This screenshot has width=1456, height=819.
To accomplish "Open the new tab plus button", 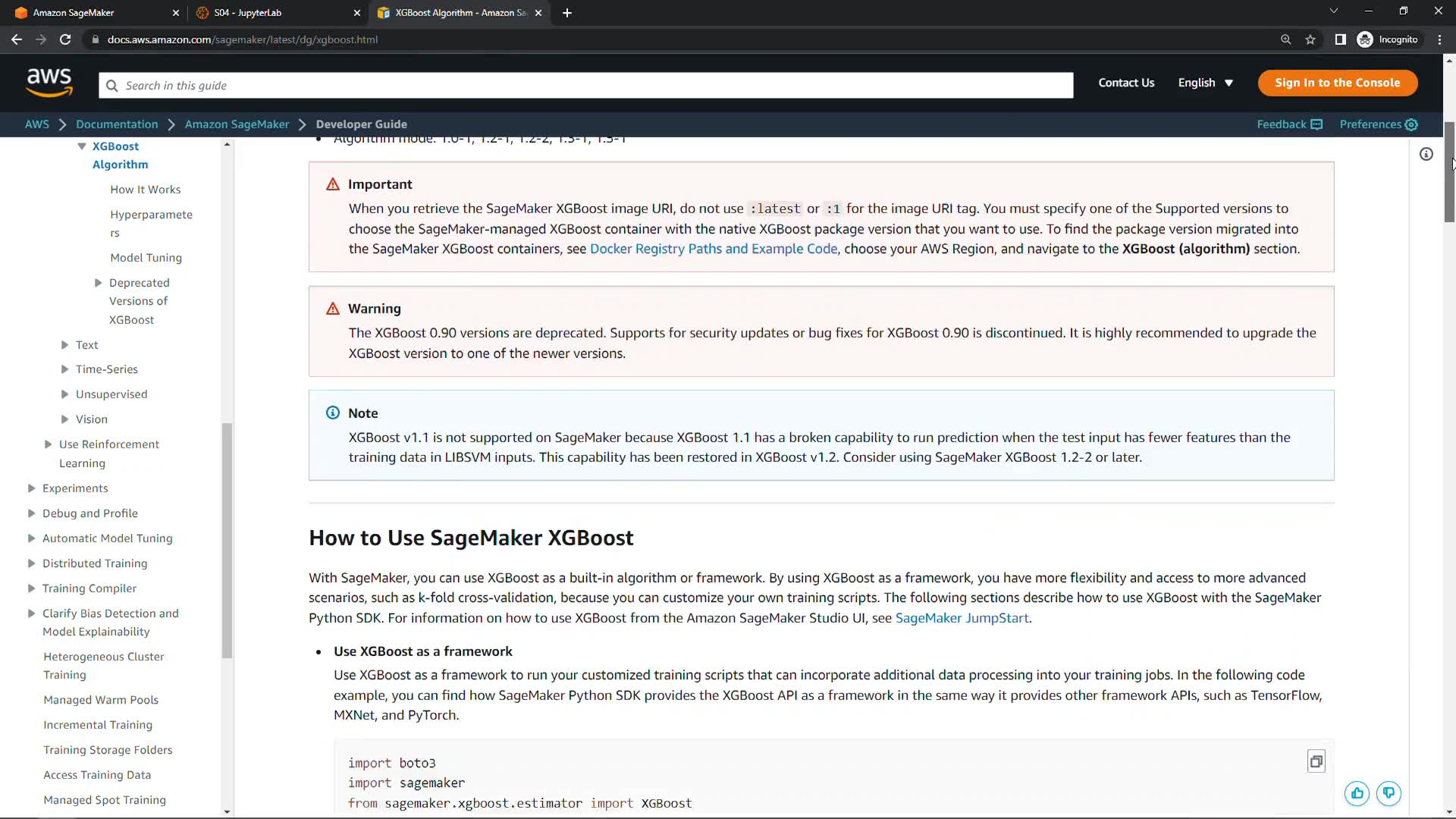I will click(x=567, y=13).
